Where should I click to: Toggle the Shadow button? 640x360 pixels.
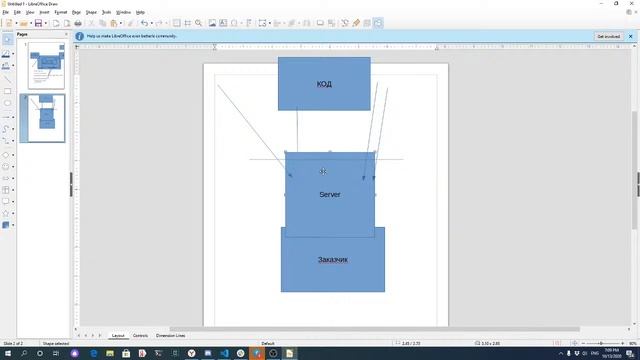point(320,23)
